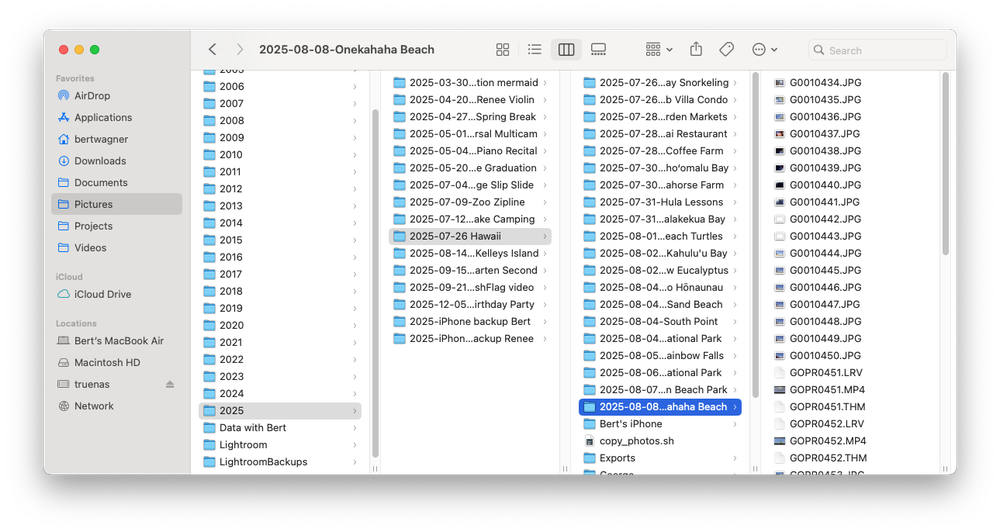
Task: Expand the 2023 folder chevron
Action: tap(355, 376)
